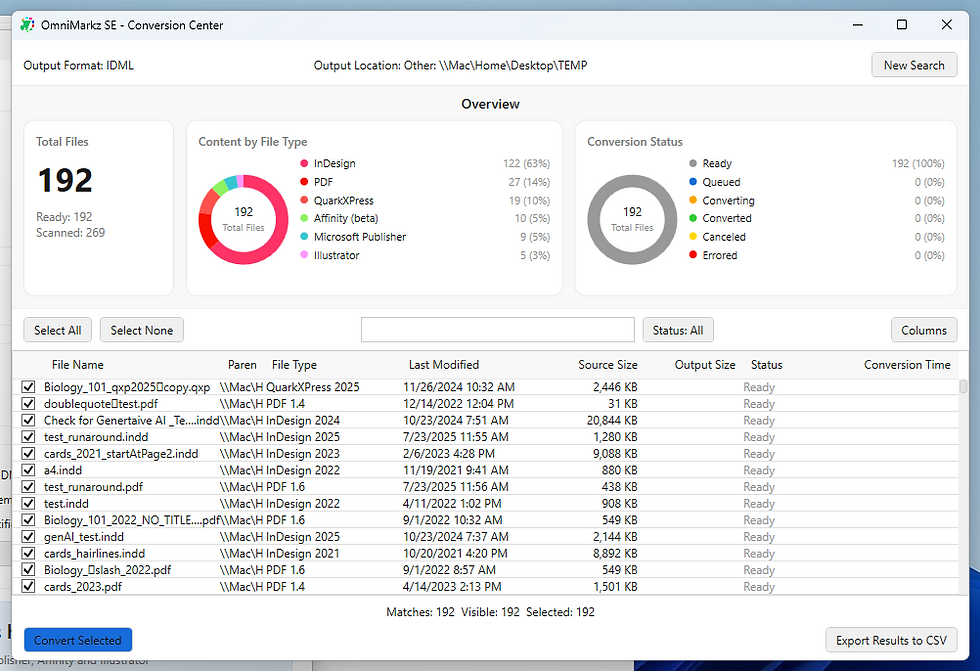The width and height of the screenshot is (980, 671).
Task: Click the New Search button
Action: (x=914, y=65)
